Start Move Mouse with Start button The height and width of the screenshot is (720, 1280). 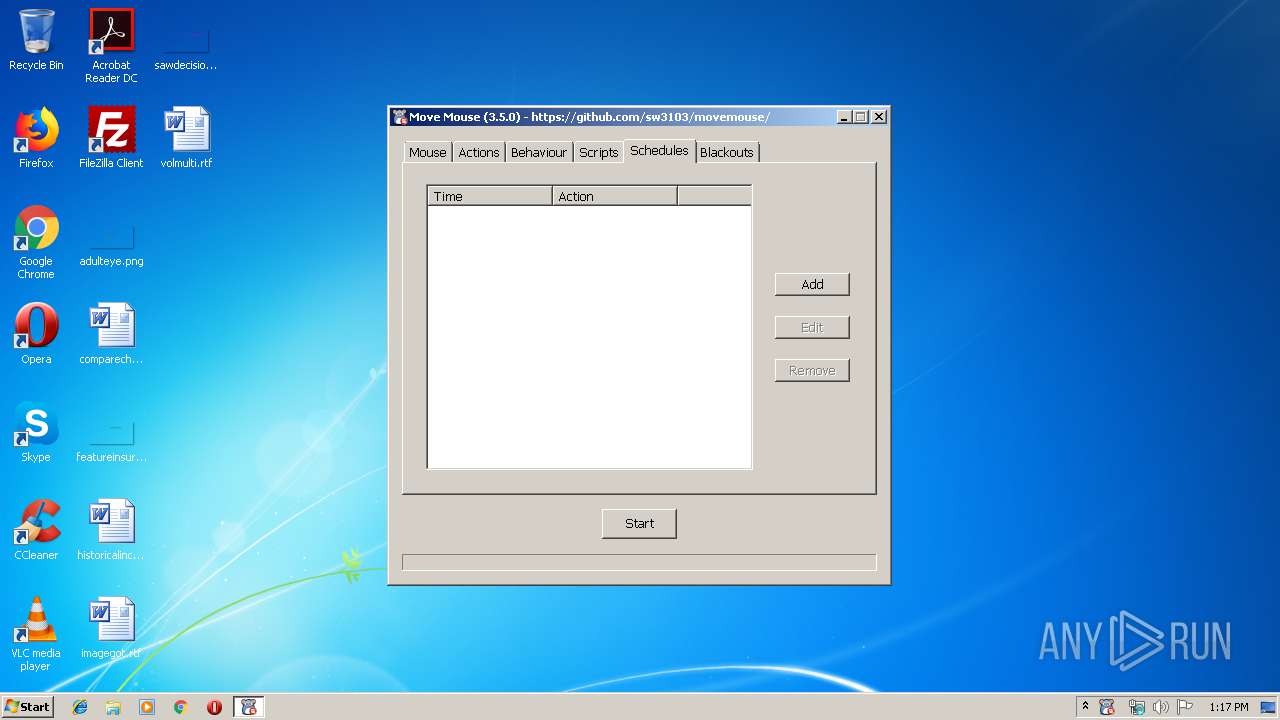tap(639, 523)
